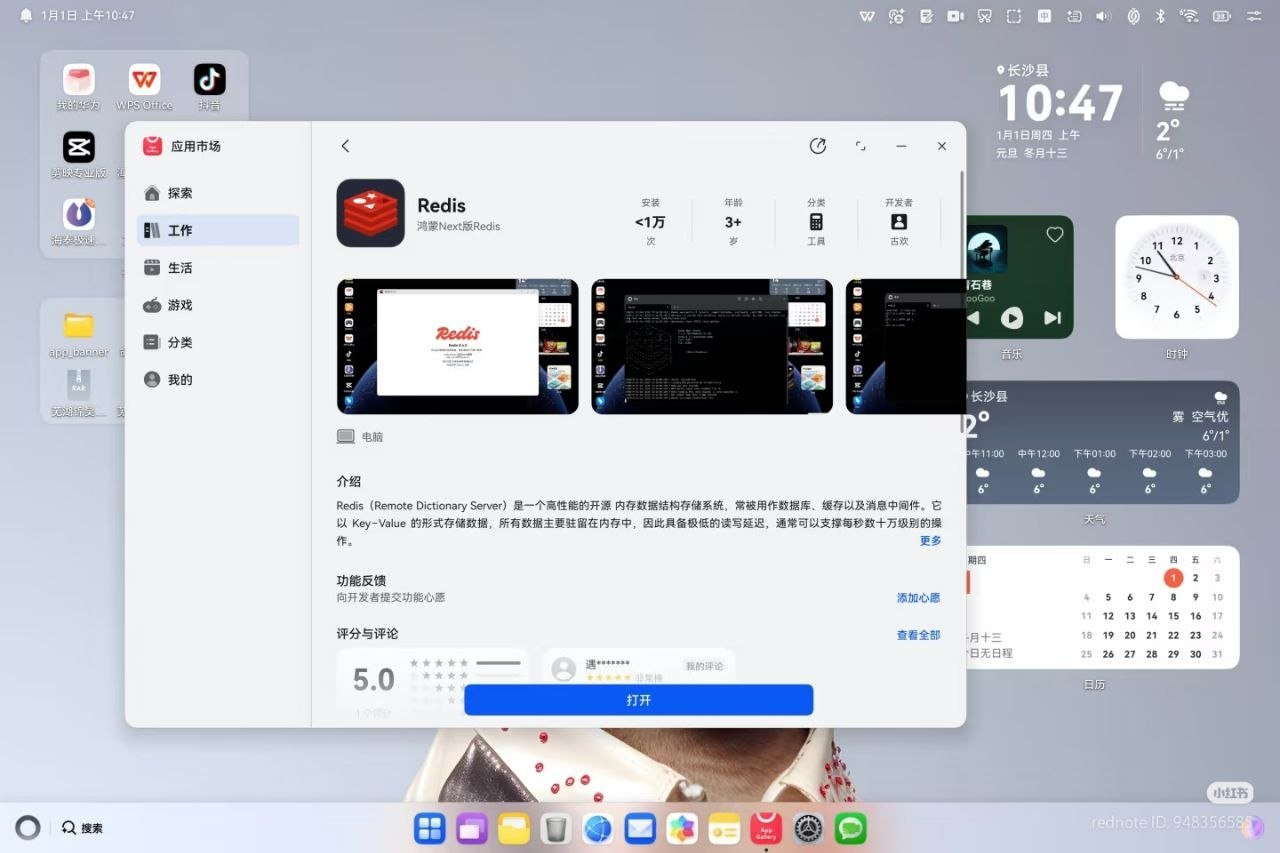This screenshot has width=1280, height=853.
Task: Open App Gallery icon in dock
Action: point(766,828)
